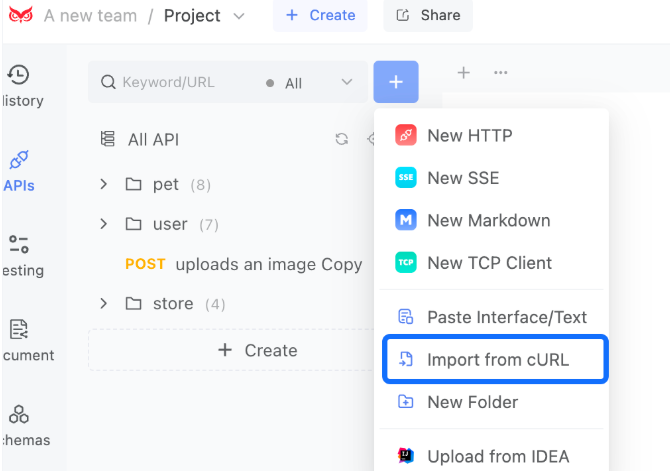670x471 pixels.
Task: Select New TCP Client menu entry
Action: pyautogui.click(x=491, y=263)
